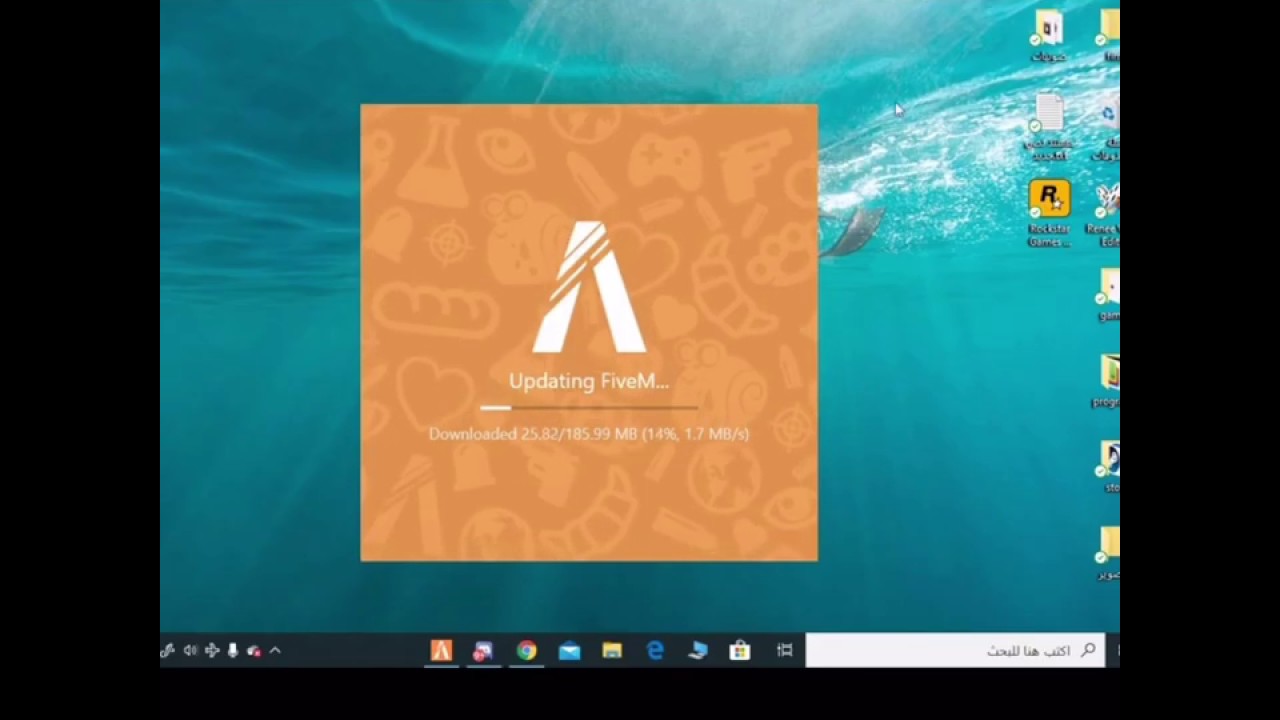Click the pen icon in system tray

pyautogui.click(x=168, y=651)
